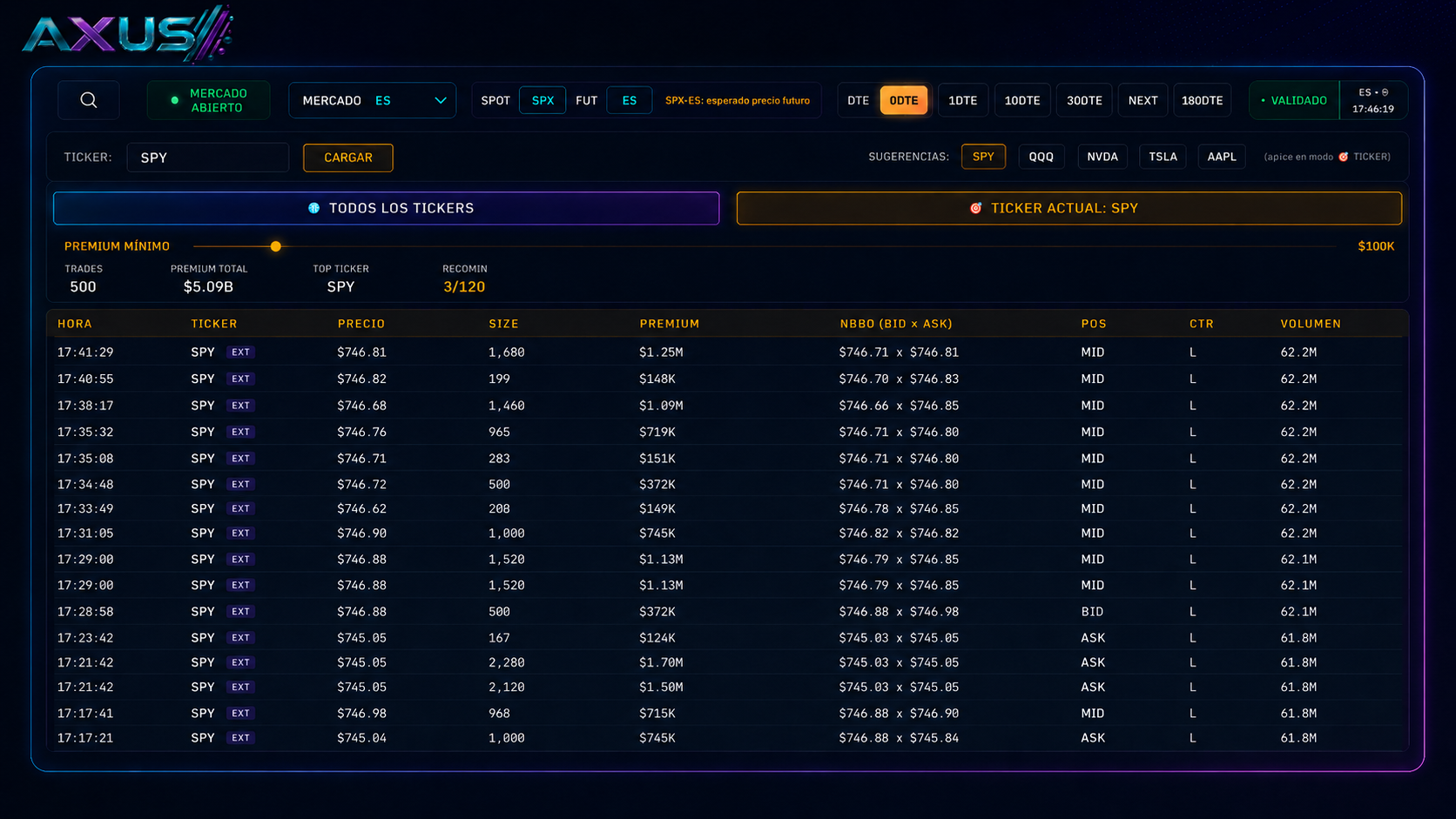Click the CARGAR button
This screenshot has height=819, width=1456.
tap(348, 158)
